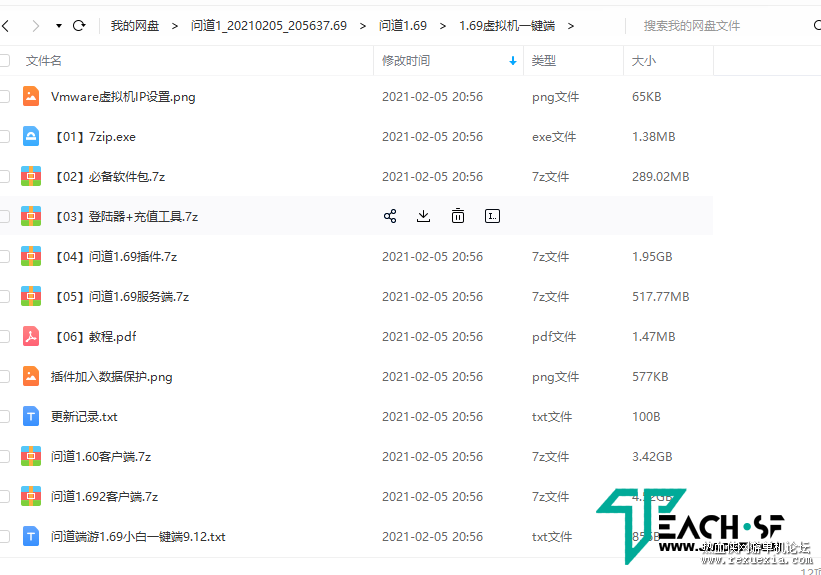Check the box for 【03】登陆器+充值工具.7z
The height and width of the screenshot is (575, 821).
[5, 216]
